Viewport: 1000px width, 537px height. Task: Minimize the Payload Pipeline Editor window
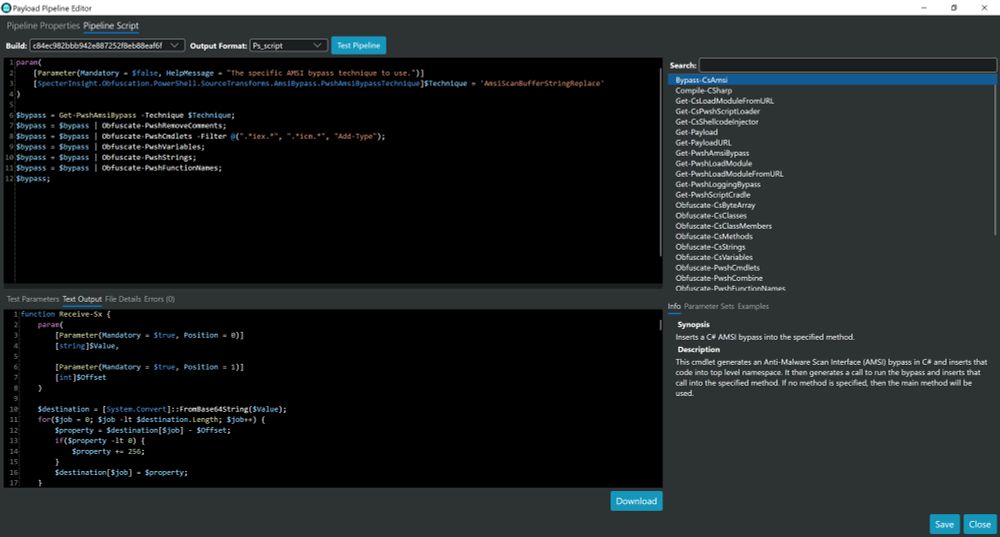coord(923,8)
